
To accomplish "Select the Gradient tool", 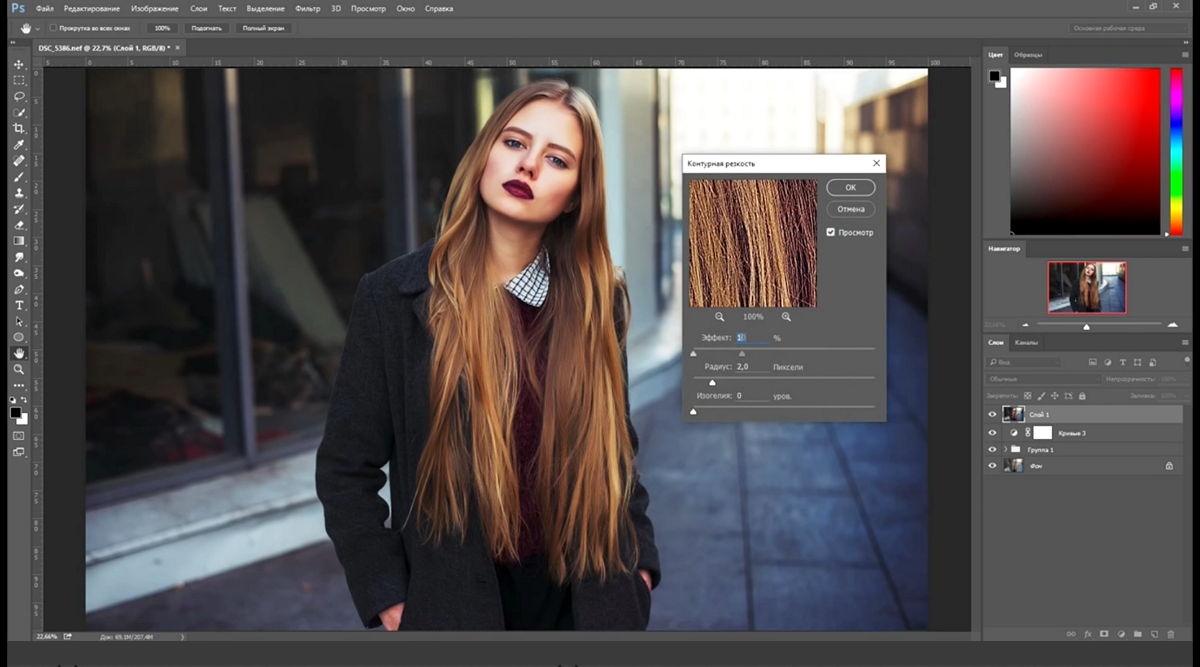I will coord(18,240).
